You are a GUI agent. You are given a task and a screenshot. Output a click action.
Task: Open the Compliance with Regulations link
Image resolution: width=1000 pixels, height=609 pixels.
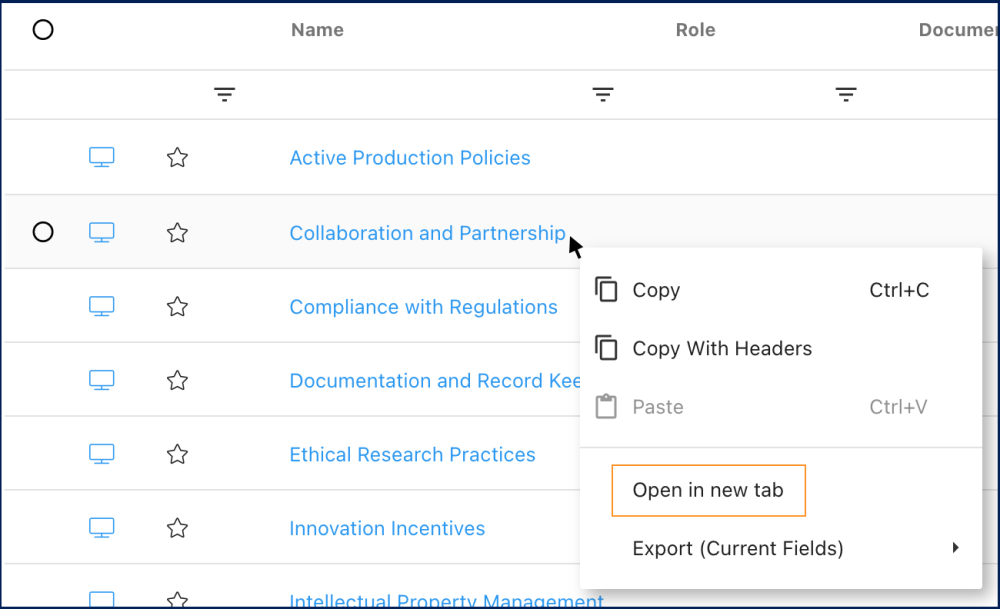[423, 307]
